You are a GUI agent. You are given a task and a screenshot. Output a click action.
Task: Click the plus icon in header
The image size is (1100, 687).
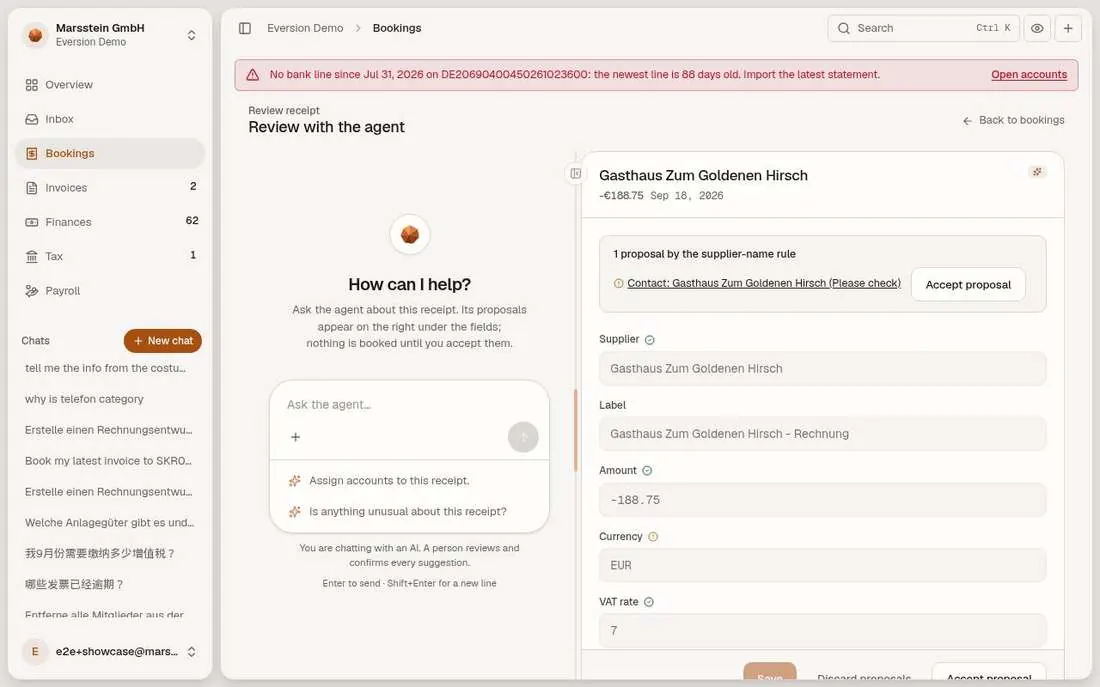1068,28
